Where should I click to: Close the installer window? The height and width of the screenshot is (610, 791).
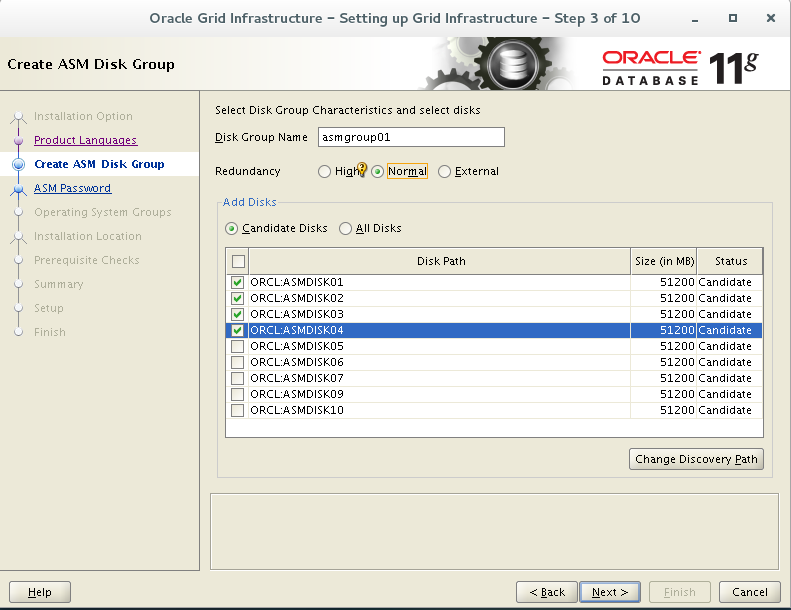click(x=771, y=18)
